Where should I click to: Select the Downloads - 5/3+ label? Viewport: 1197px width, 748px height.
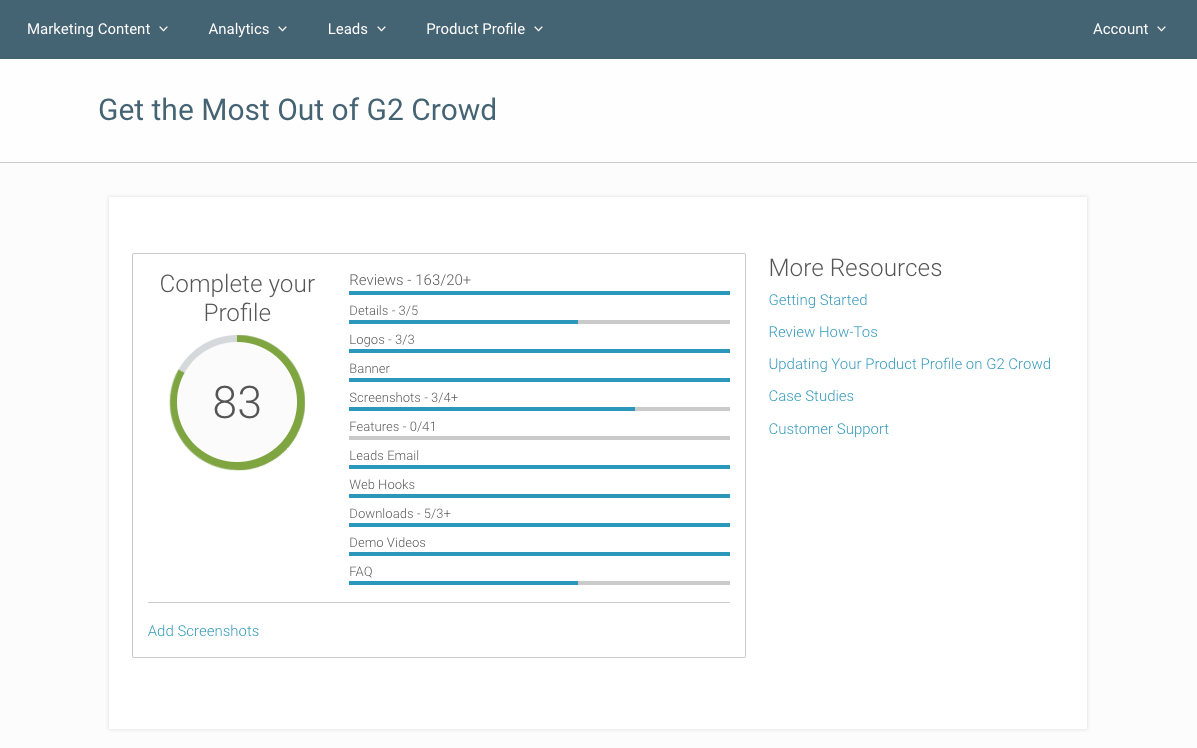(x=400, y=514)
